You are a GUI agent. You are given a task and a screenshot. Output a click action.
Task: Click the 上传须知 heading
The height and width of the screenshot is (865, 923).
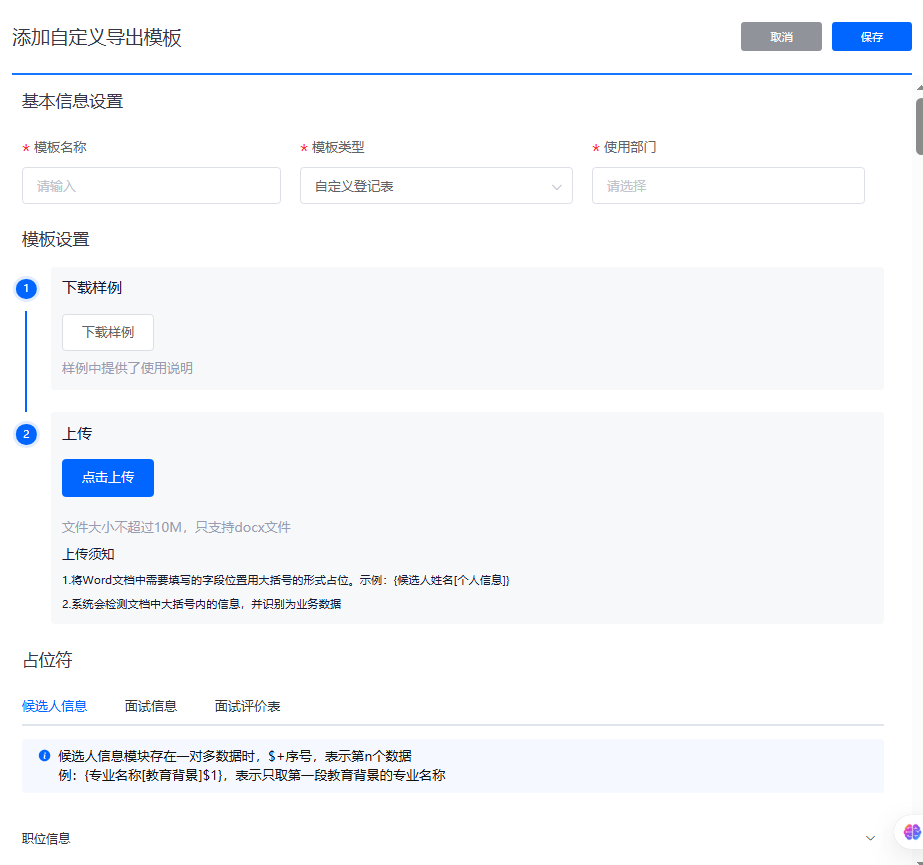(x=88, y=554)
